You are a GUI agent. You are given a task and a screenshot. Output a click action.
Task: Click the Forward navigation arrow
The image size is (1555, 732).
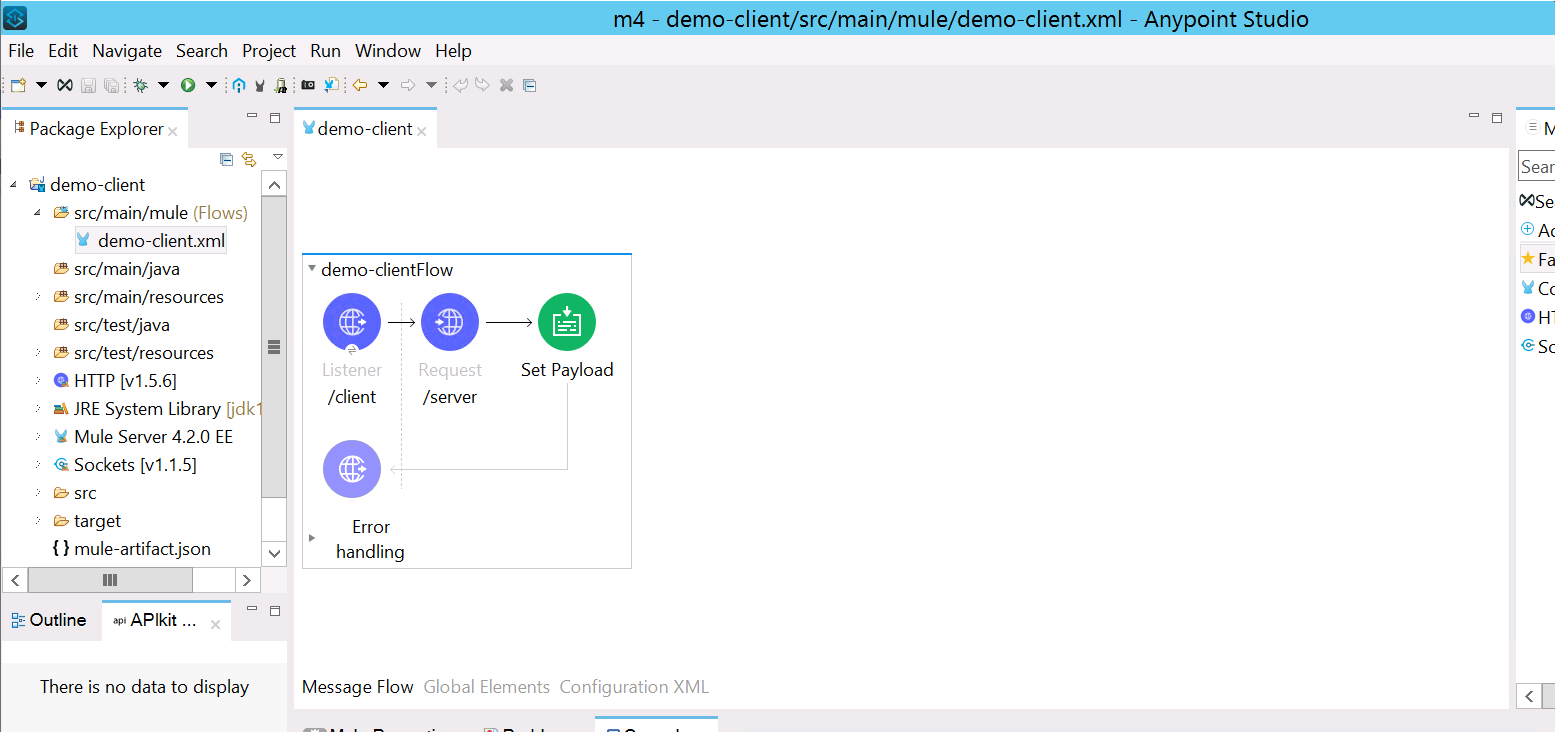coord(408,86)
